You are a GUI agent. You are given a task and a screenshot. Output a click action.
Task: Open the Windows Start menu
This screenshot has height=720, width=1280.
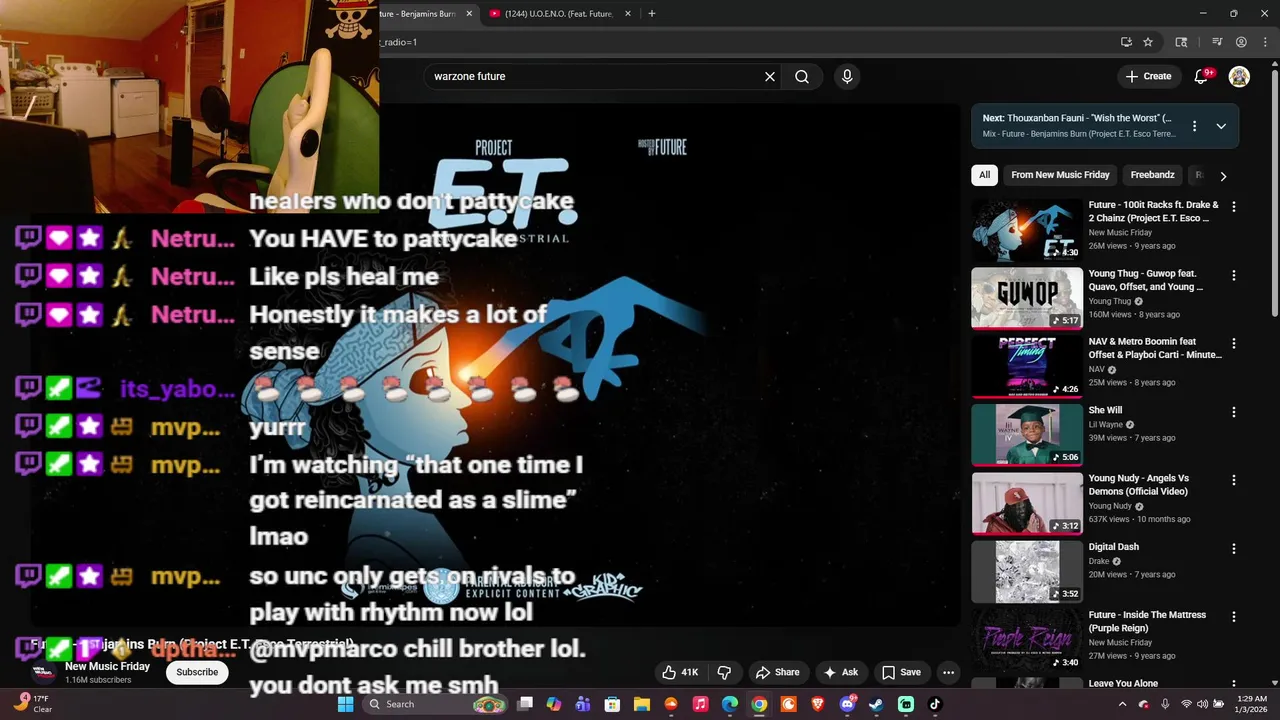pos(345,704)
